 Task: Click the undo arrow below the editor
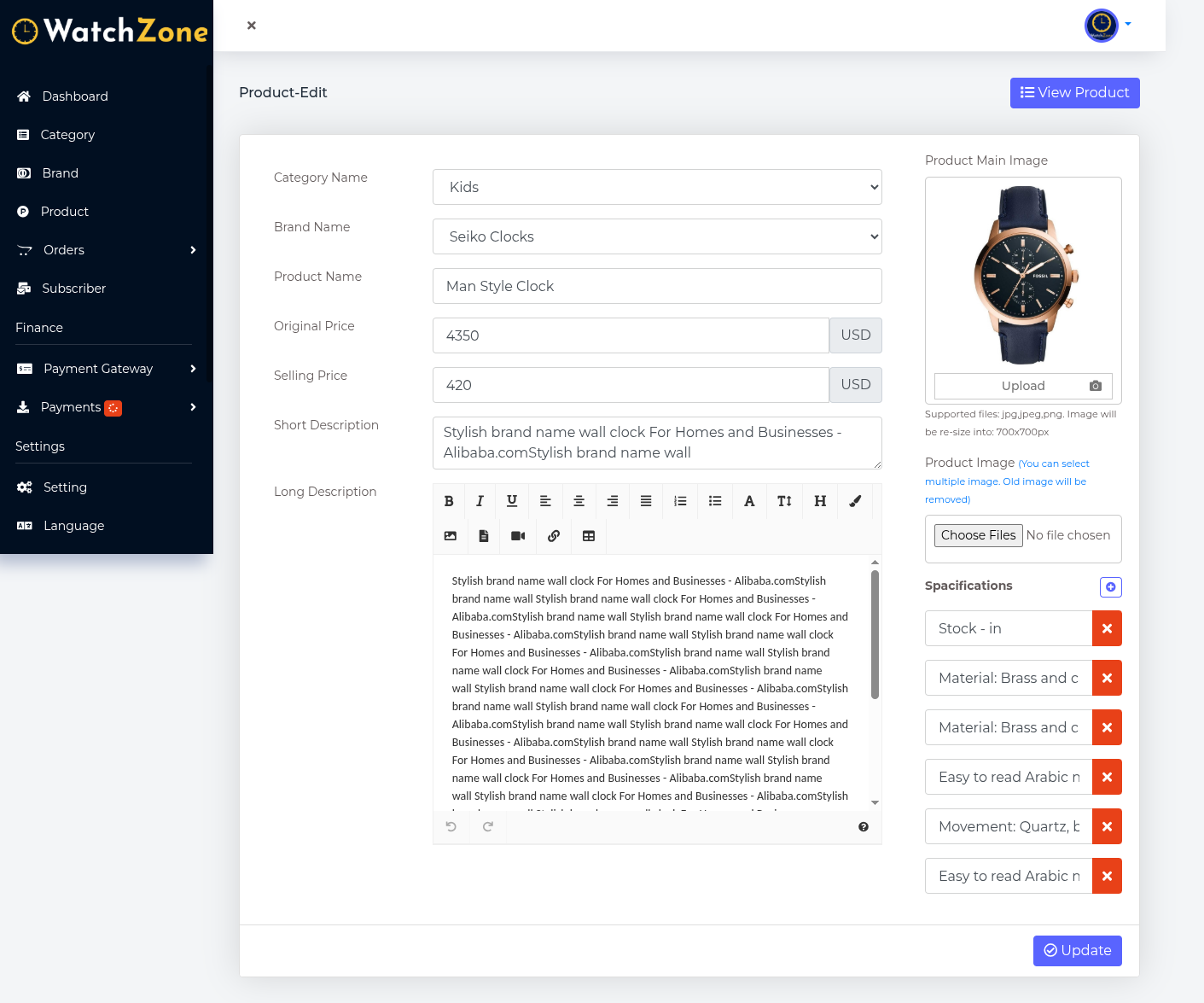[451, 826]
